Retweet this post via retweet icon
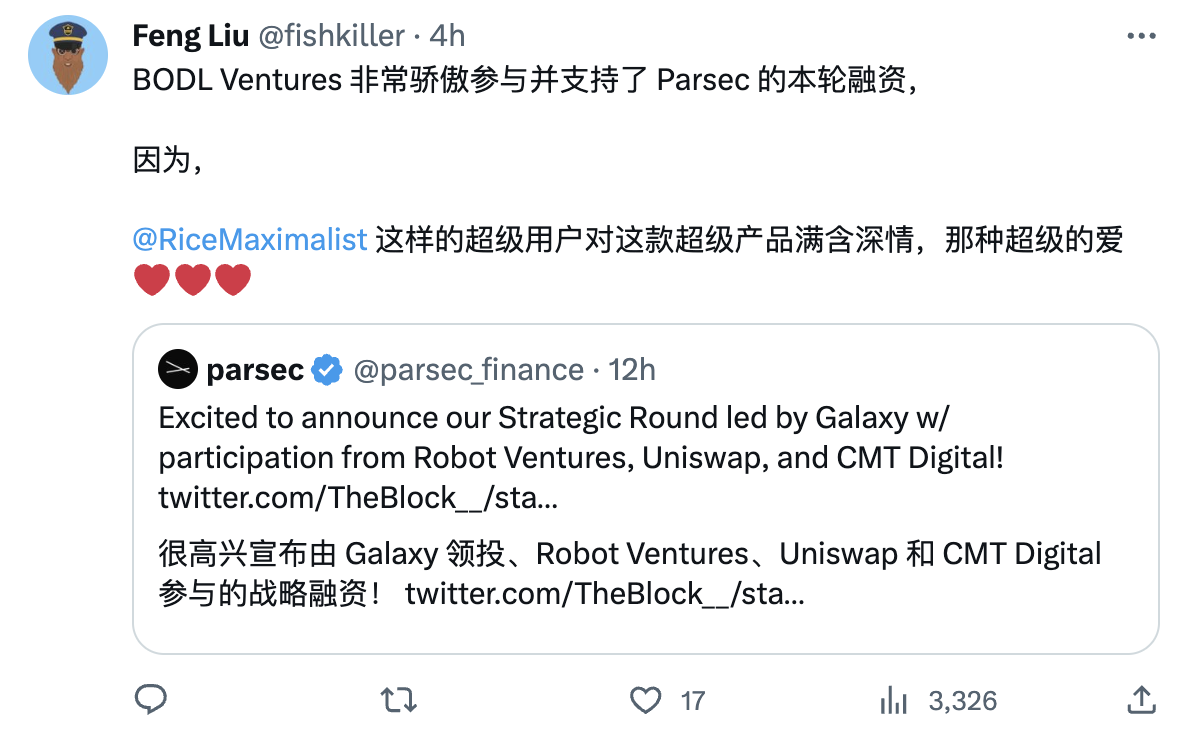 [399, 700]
